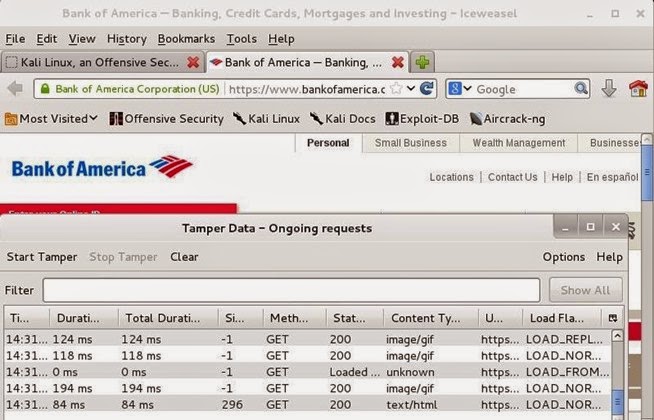This screenshot has height=420, width=654.
Task: Click the Bank of America logo
Action: [102, 168]
